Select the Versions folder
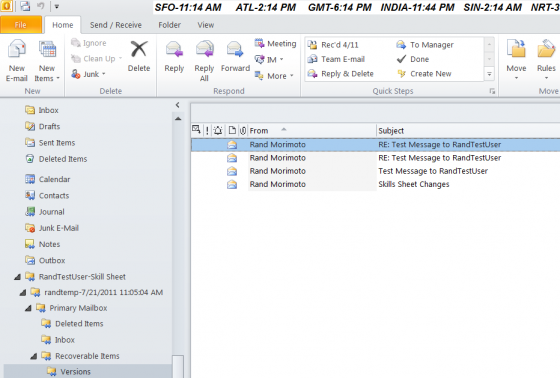Image resolution: width=560 pixels, height=378 pixels. tap(69, 372)
